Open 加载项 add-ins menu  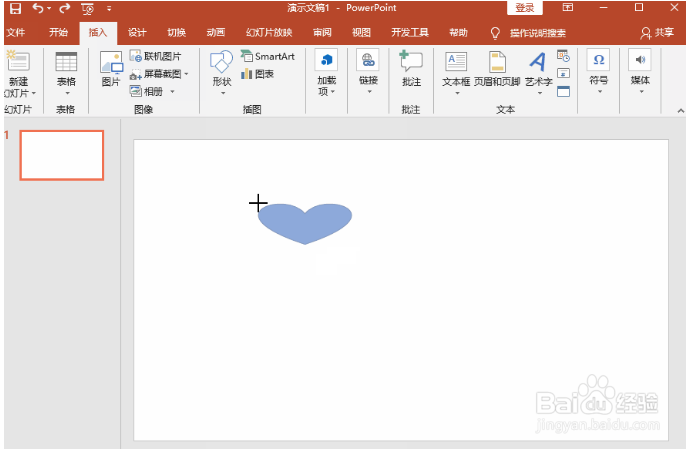[x=326, y=72]
